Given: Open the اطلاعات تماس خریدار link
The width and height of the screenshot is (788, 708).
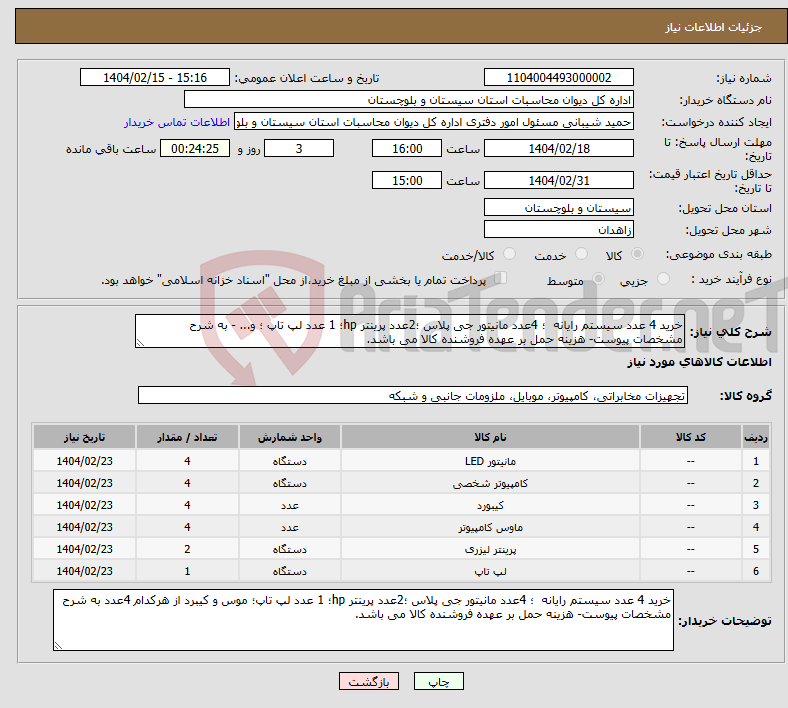Looking at the screenshot, I should (x=177, y=122).
